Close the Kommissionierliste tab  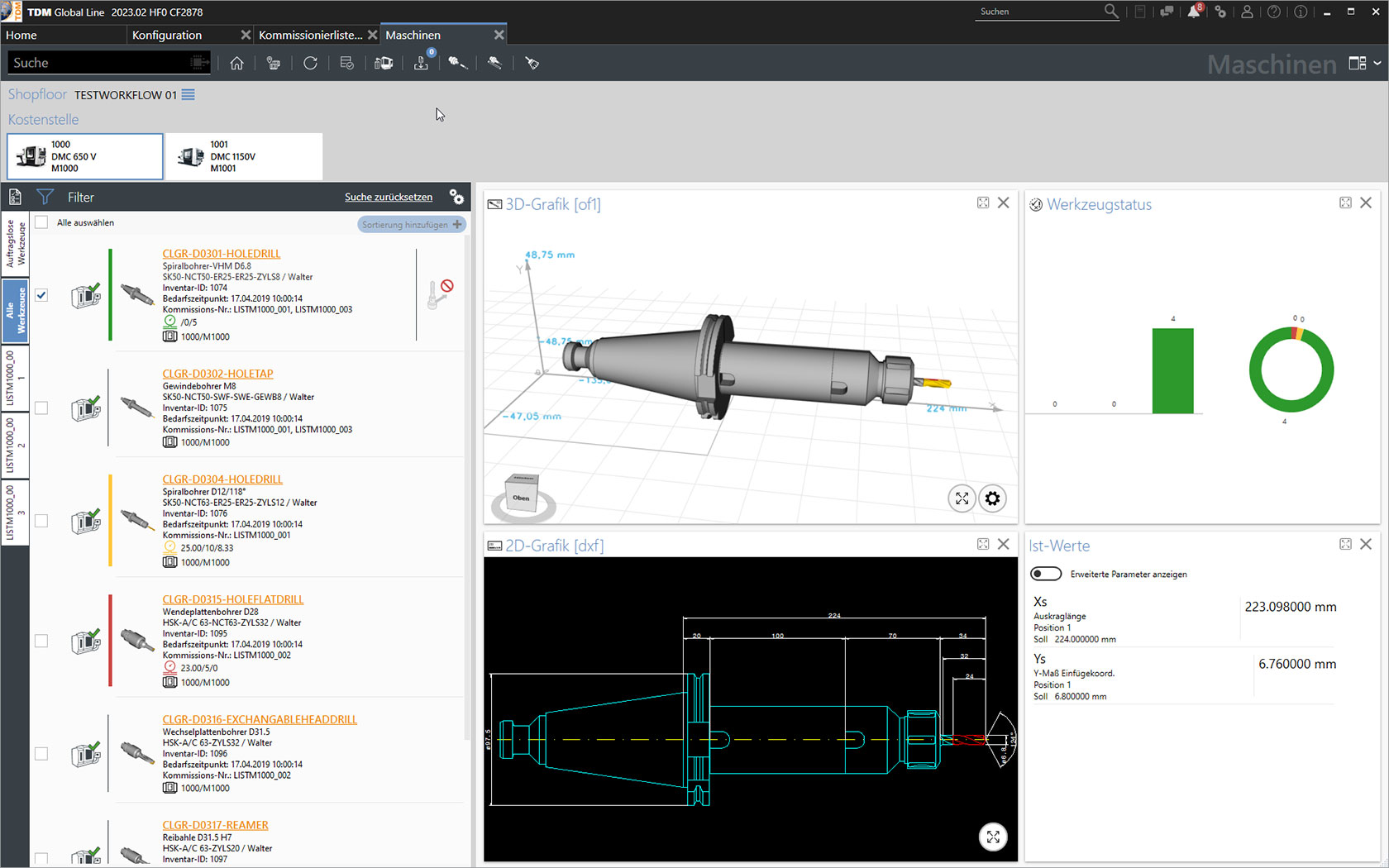click(372, 35)
